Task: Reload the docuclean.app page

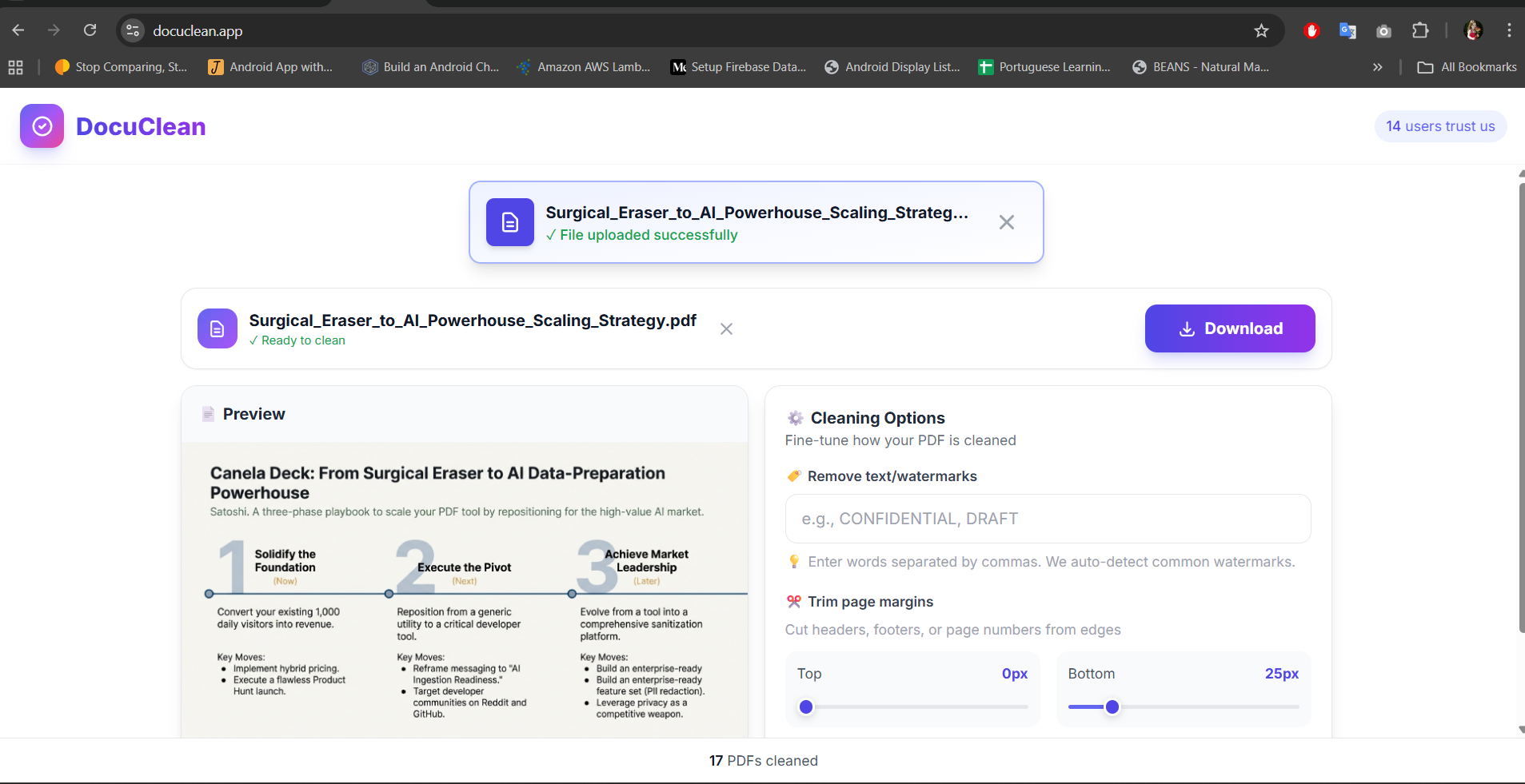Action: click(90, 30)
